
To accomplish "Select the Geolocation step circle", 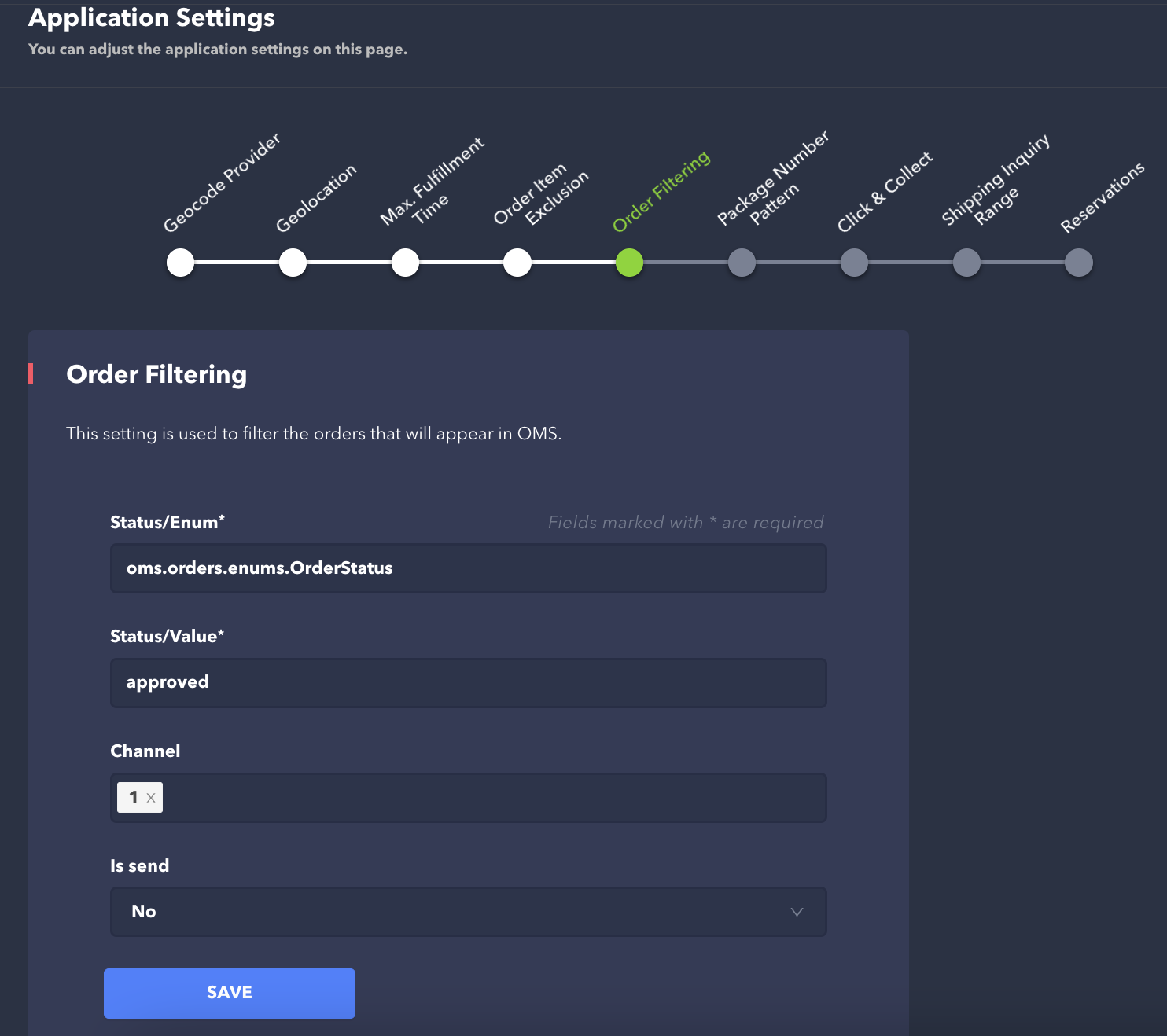I will (293, 263).
